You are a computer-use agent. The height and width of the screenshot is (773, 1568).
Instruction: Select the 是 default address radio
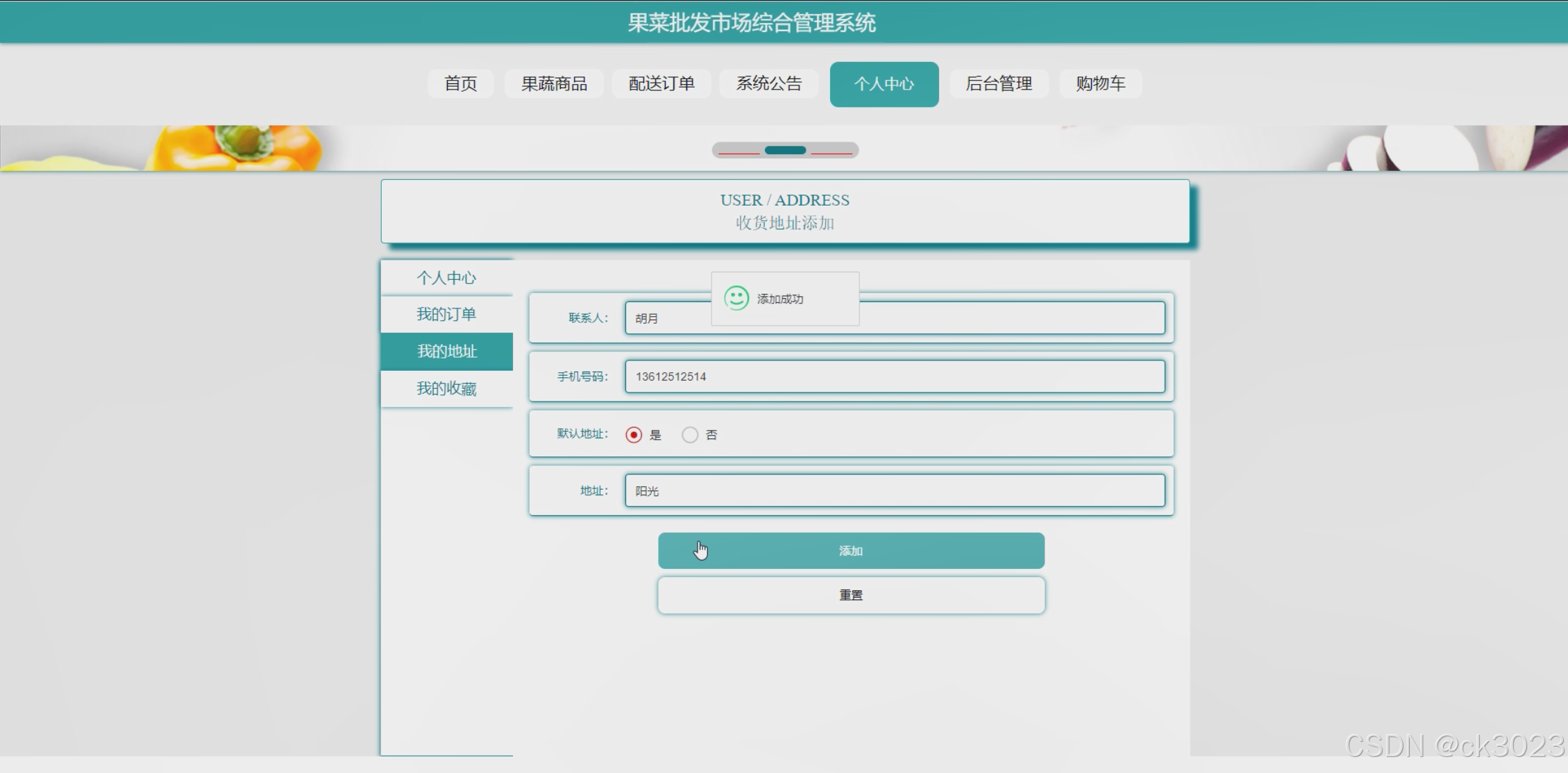(633, 435)
